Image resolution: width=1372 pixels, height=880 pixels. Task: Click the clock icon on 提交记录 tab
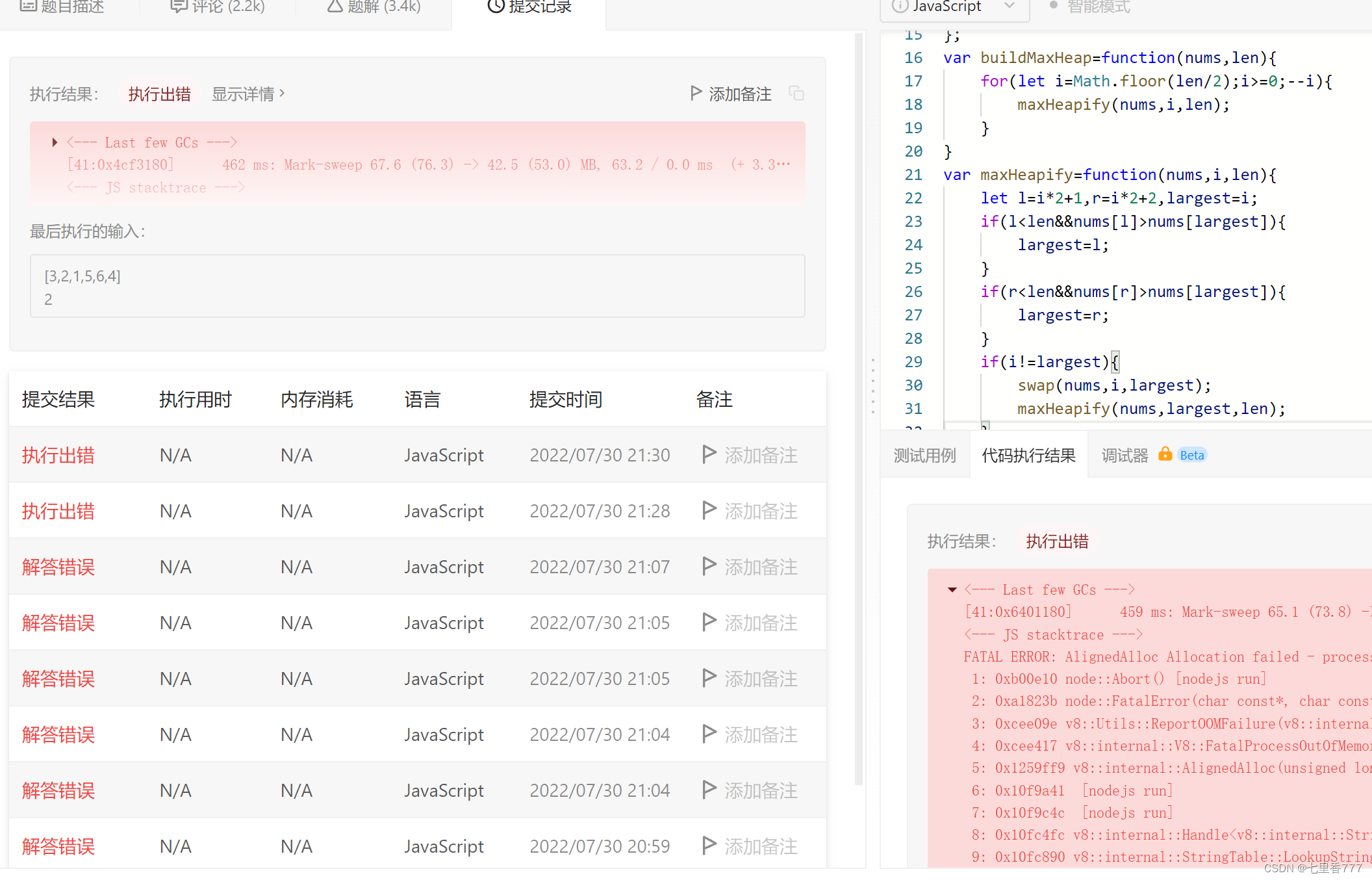[496, 6]
